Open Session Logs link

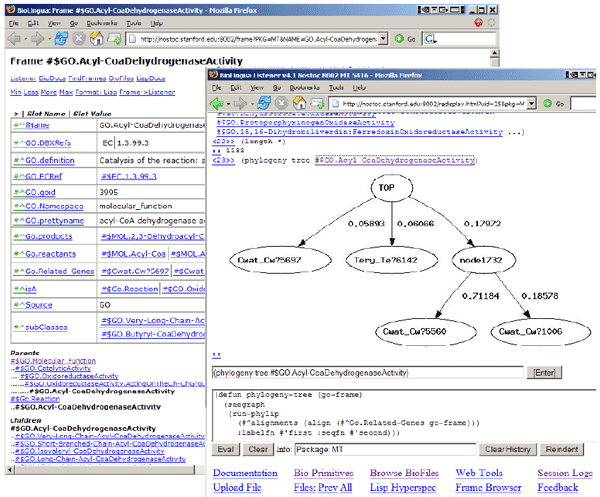(x=565, y=473)
